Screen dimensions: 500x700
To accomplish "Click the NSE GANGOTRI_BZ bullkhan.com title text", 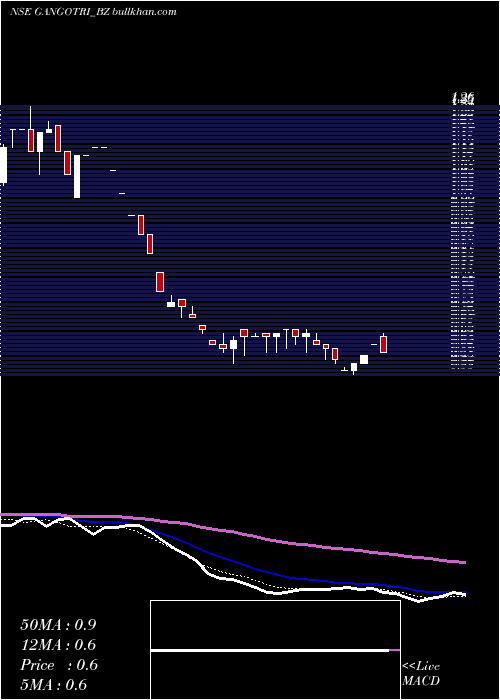I will [93, 12].
